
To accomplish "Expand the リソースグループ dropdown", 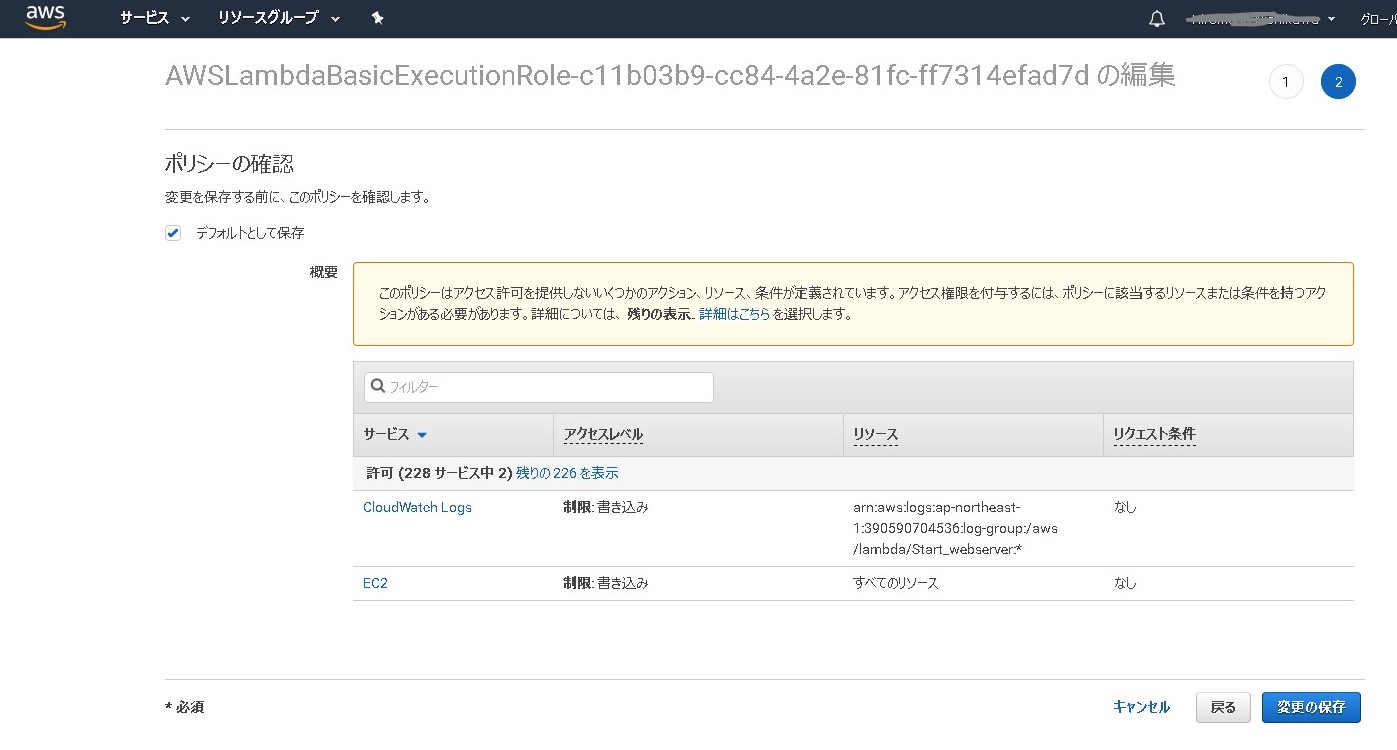I will click(x=276, y=17).
